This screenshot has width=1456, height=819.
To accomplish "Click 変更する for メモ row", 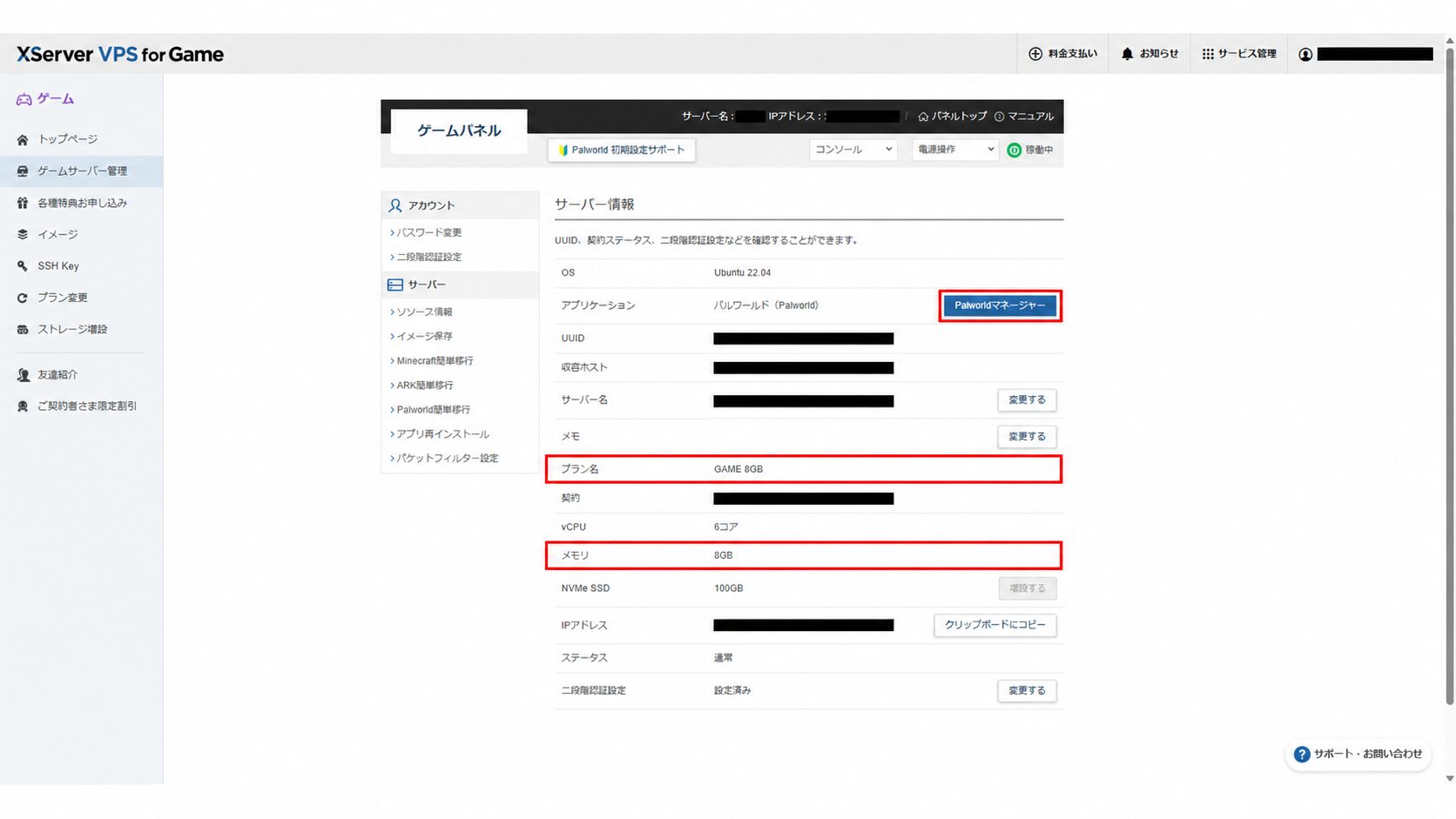I will pyautogui.click(x=1027, y=436).
